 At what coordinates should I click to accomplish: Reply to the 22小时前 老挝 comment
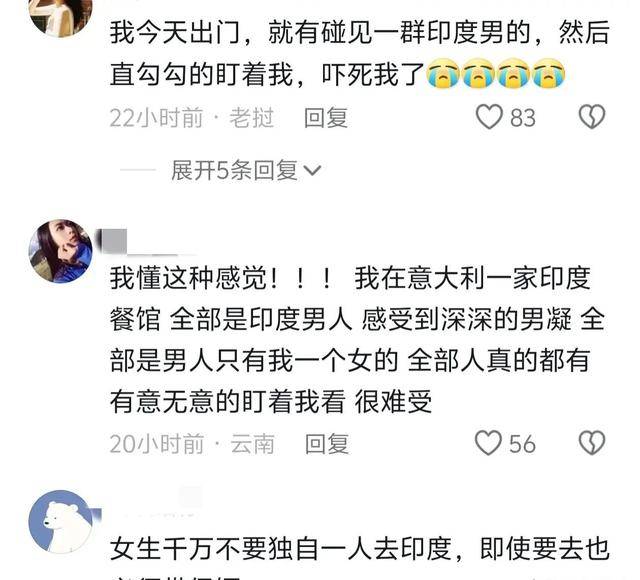326,118
